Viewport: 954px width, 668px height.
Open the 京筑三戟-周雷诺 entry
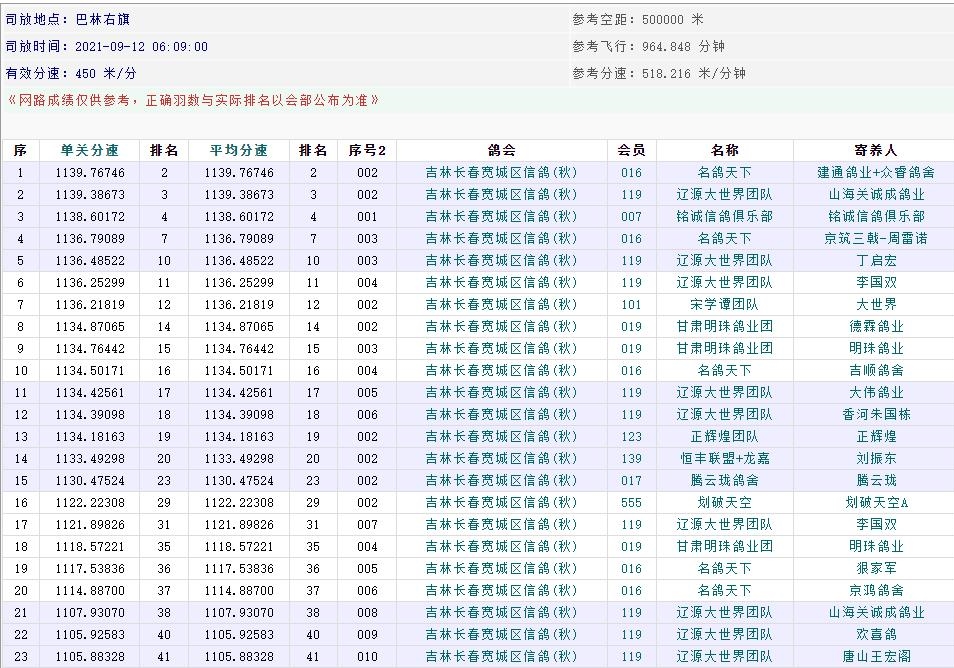tap(876, 238)
